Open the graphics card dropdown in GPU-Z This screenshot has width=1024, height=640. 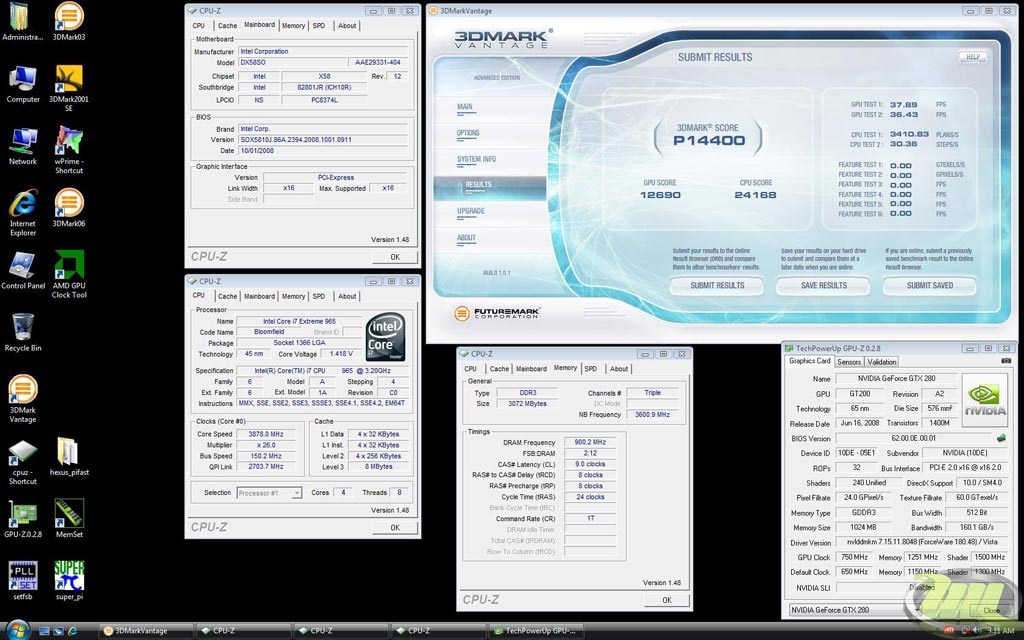(856, 610)
